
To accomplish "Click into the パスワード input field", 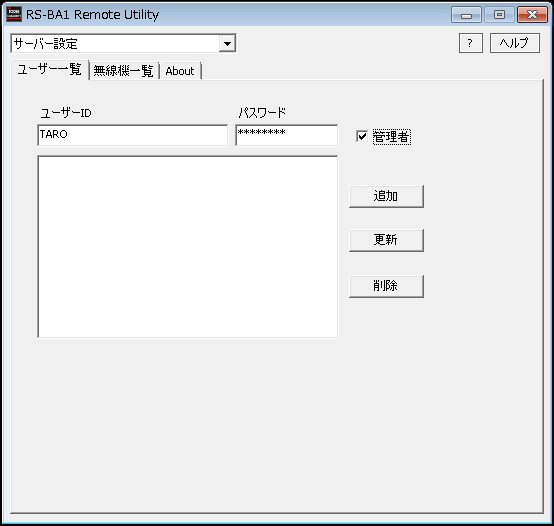I will pyautogui.click(x=287, y=135).
